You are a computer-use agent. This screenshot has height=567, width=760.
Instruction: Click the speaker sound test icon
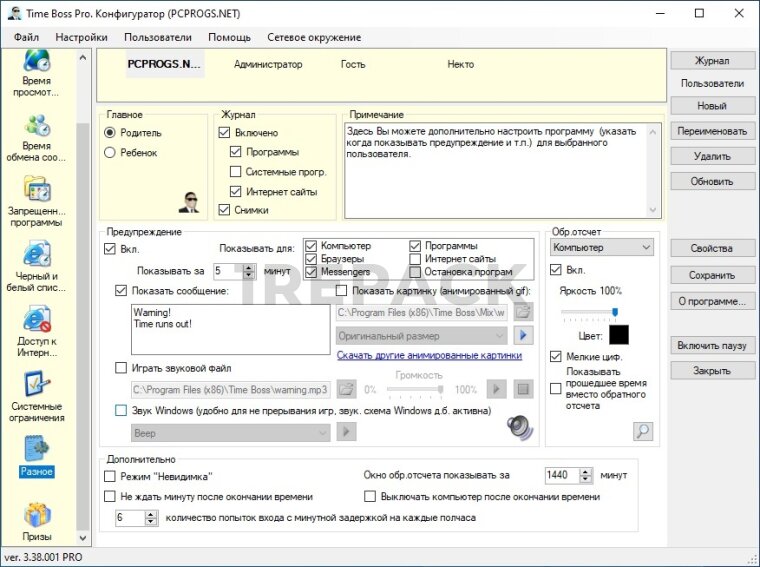[x=520, y=427]
